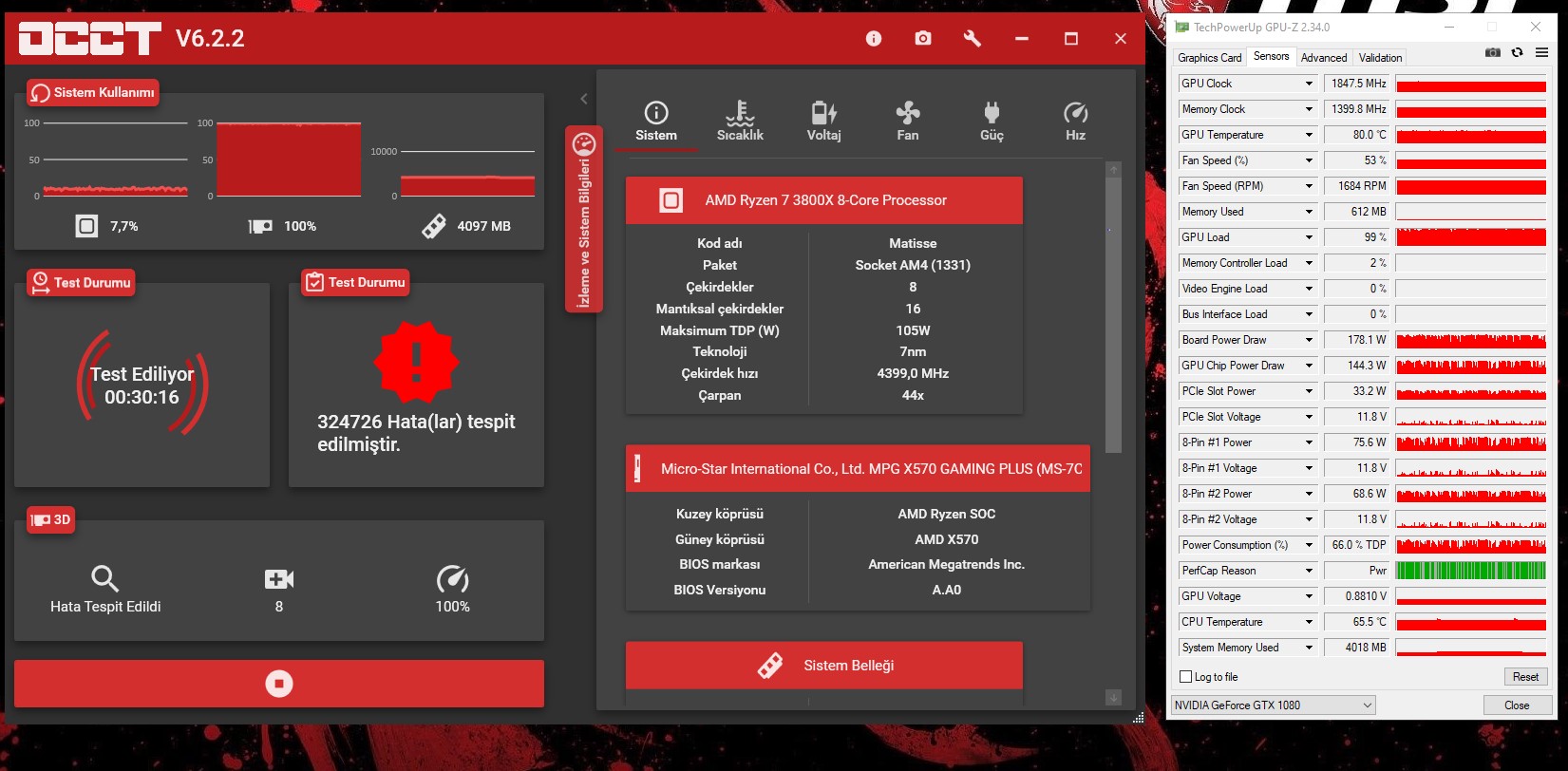Viewport: 1568px width, 771px height.
Task: Click the Sistem Kullanımı panel label
Action: tap(93, 92)
